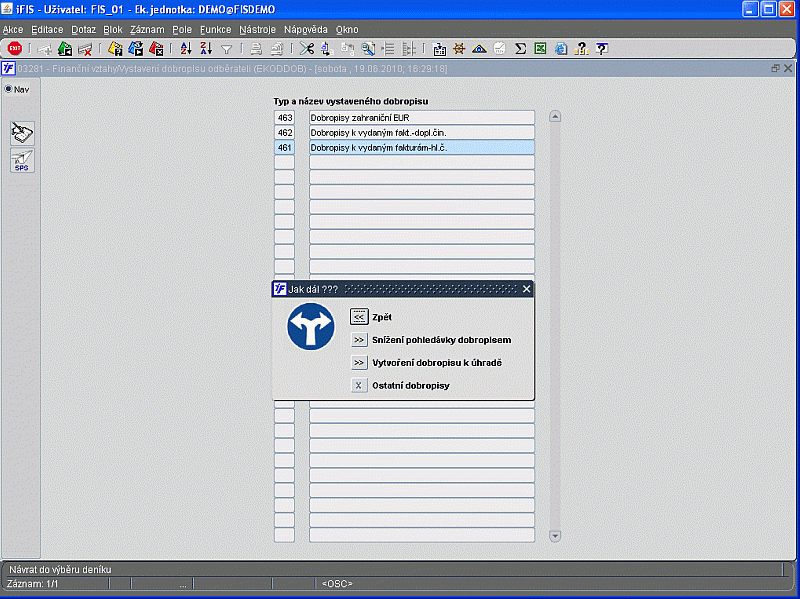Click the Záznam: 1/1 status text
The image size is (800, 599).
33,584
